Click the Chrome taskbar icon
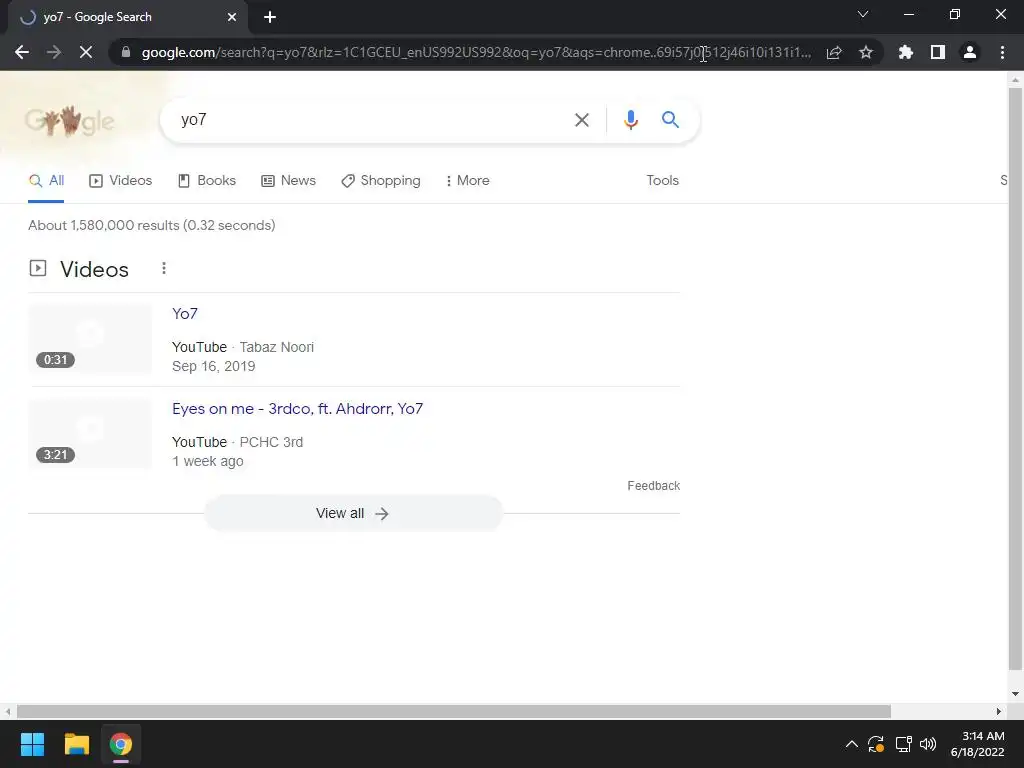This screenshot has width=1024, height=768. pos(121,744)
